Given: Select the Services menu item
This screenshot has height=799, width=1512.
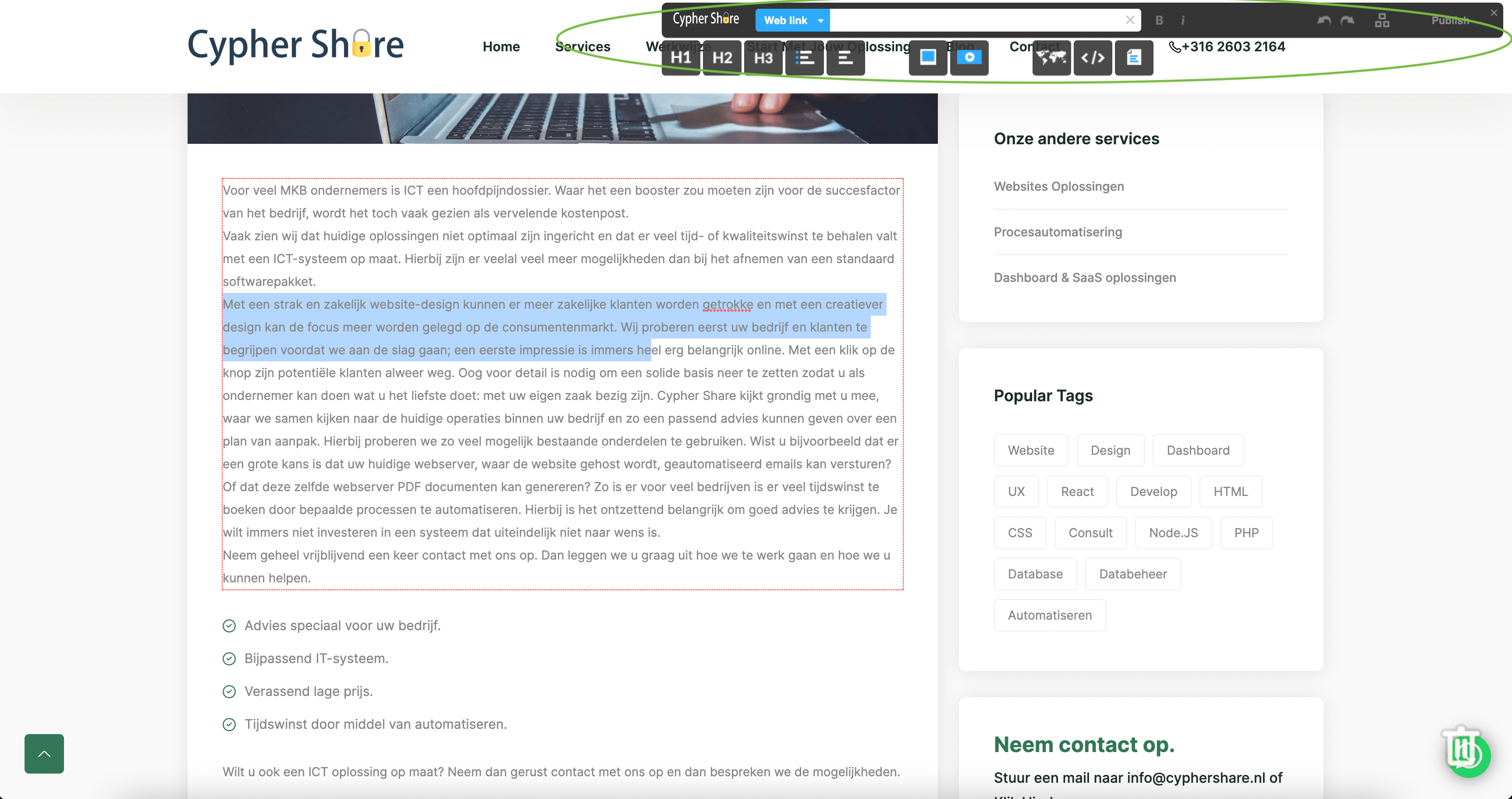Looking at the screenshot, I should (x=583, y=47).
